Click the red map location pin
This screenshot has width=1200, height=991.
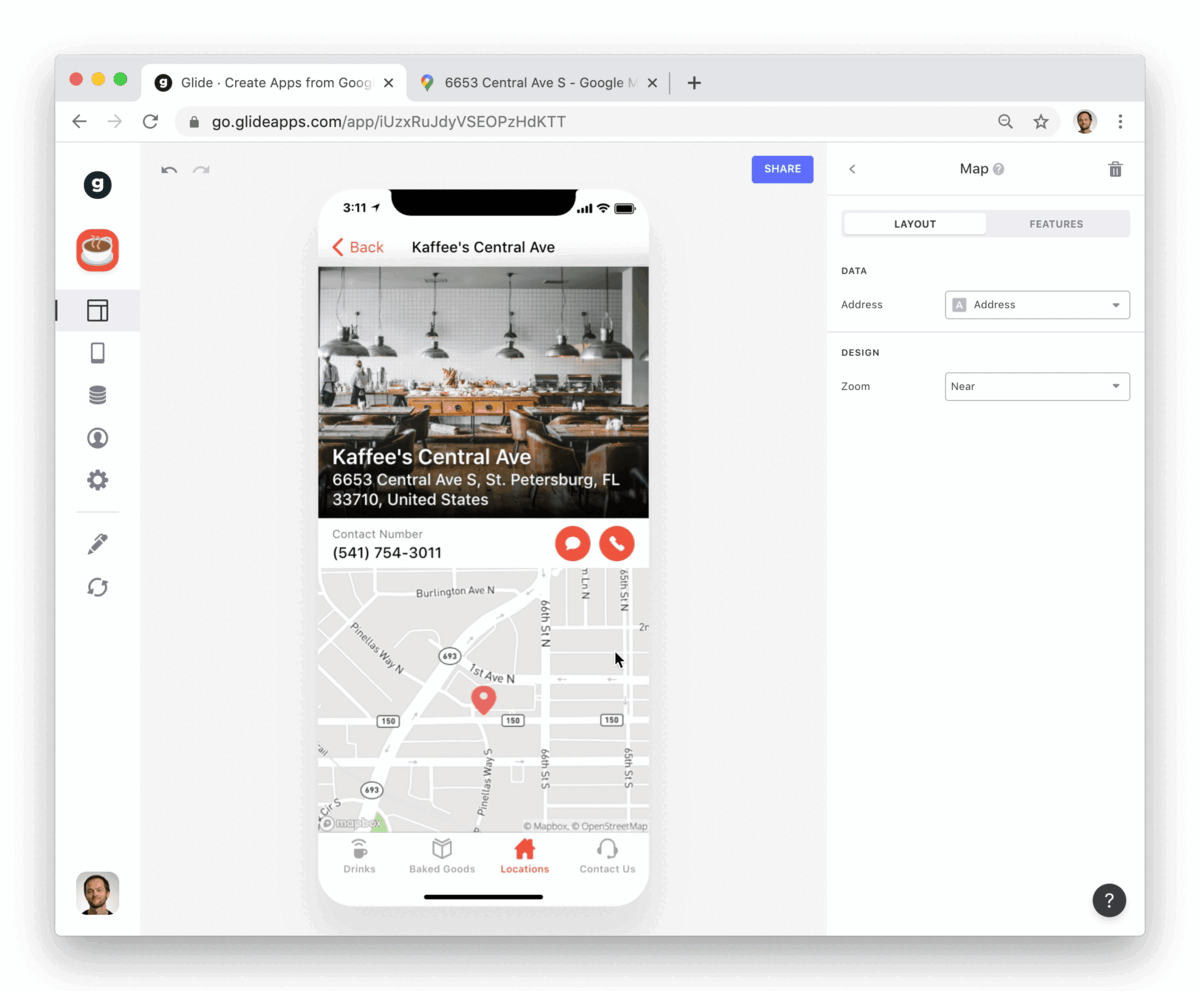point(484,700)
